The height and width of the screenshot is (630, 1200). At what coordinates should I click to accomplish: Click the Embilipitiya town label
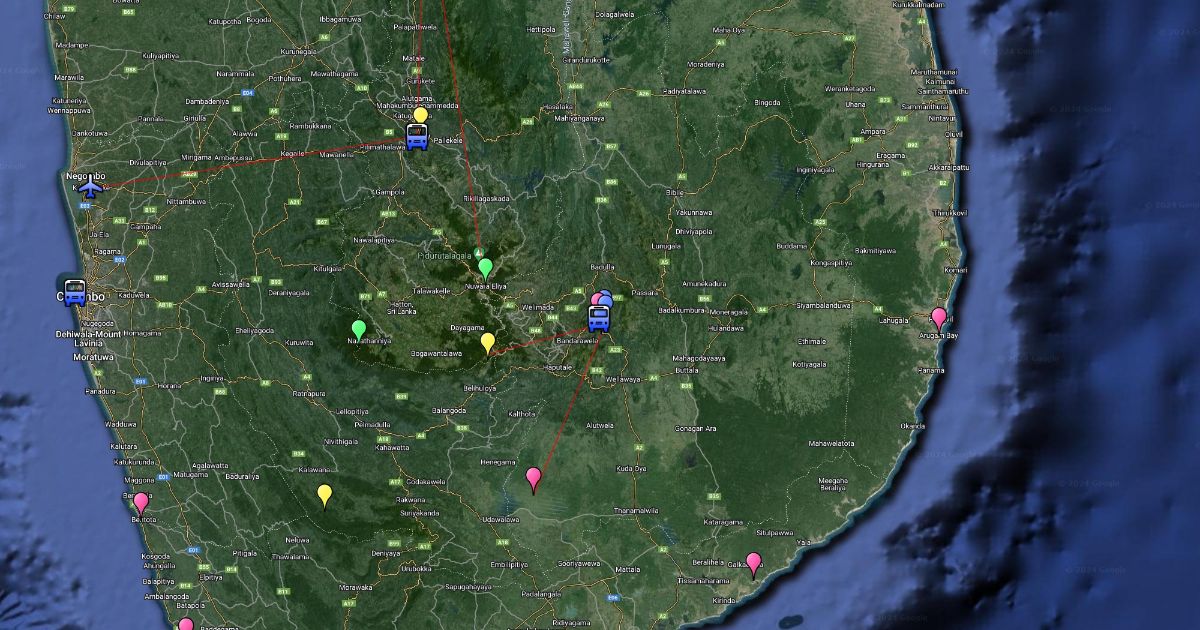508,565
